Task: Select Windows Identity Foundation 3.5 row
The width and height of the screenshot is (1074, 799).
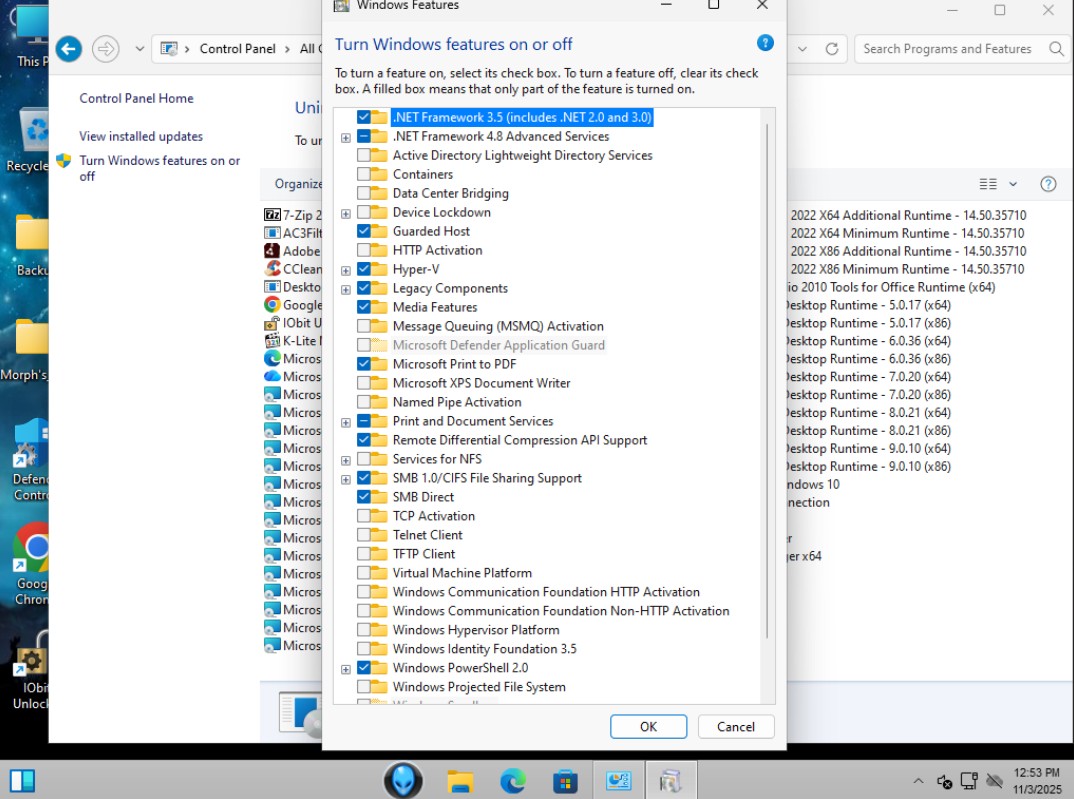Action: (x=484, y=648)
